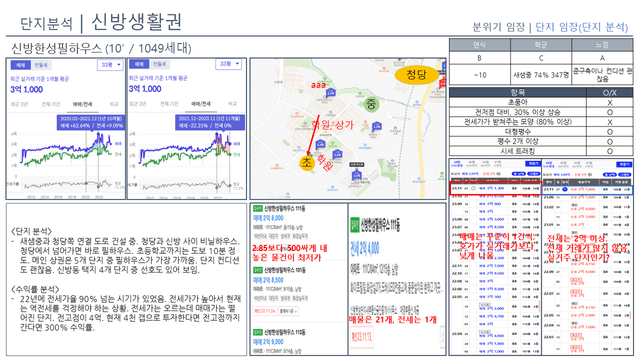The image size is (640, 360).
Task: Click the 대형평수 checklist row
Action: pos(541,131)
